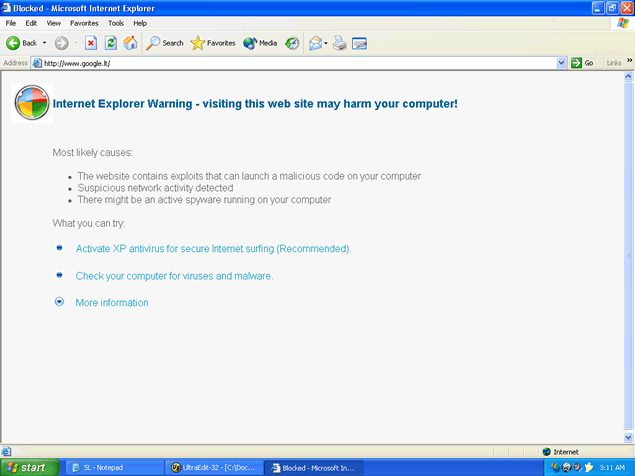Screen dimensions: 635x476
Task: Open the Favorites menu in menu bar
Action: click(84, 22)
